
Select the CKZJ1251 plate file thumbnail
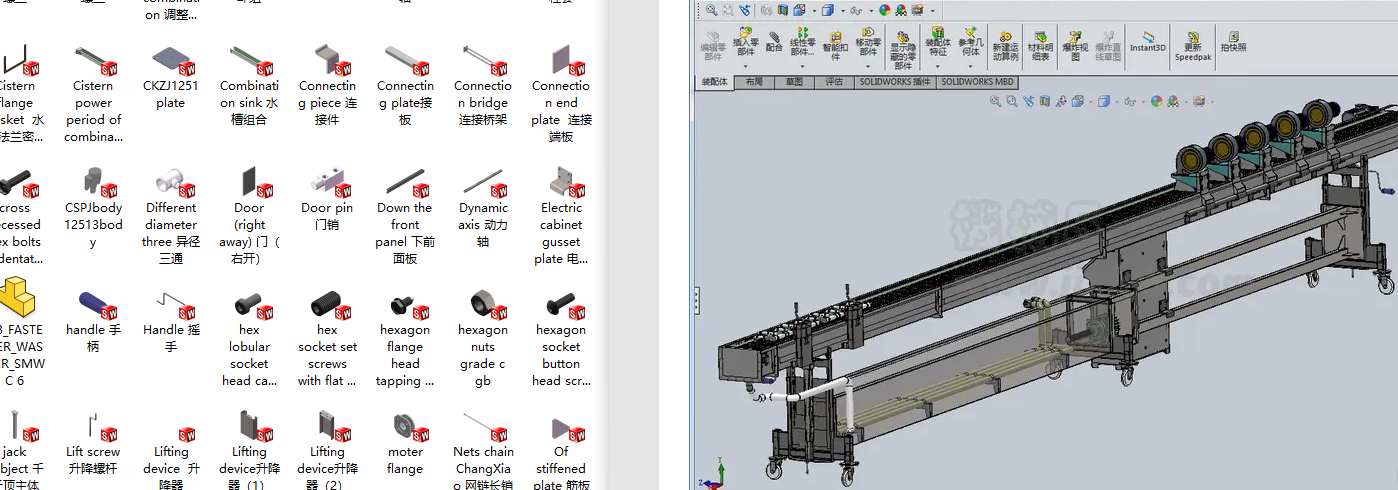[x=171, y=60]
